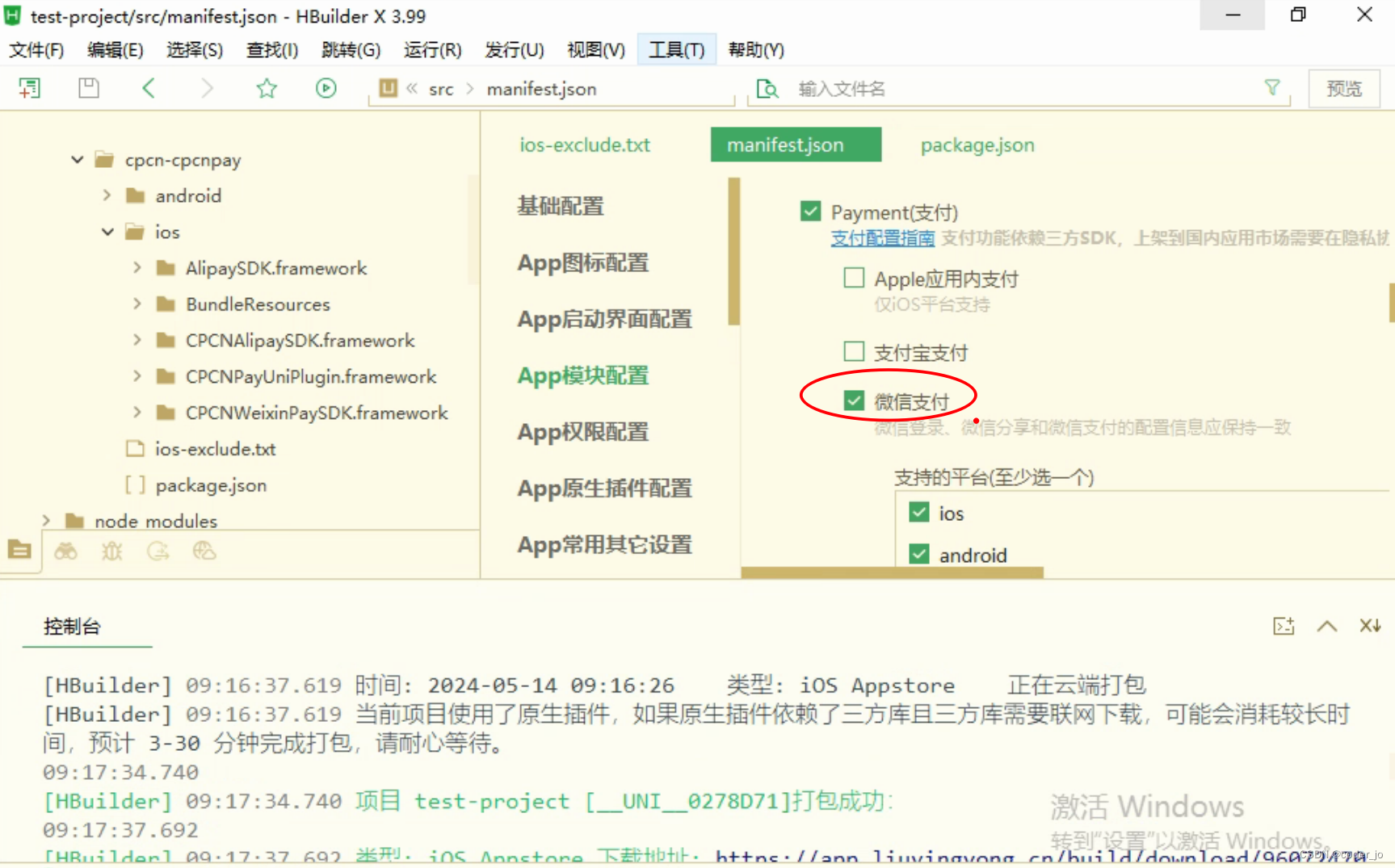The image size is (1395, 868).
Task: Collapse the console with the up chevron
Action: pos(1327,626)
